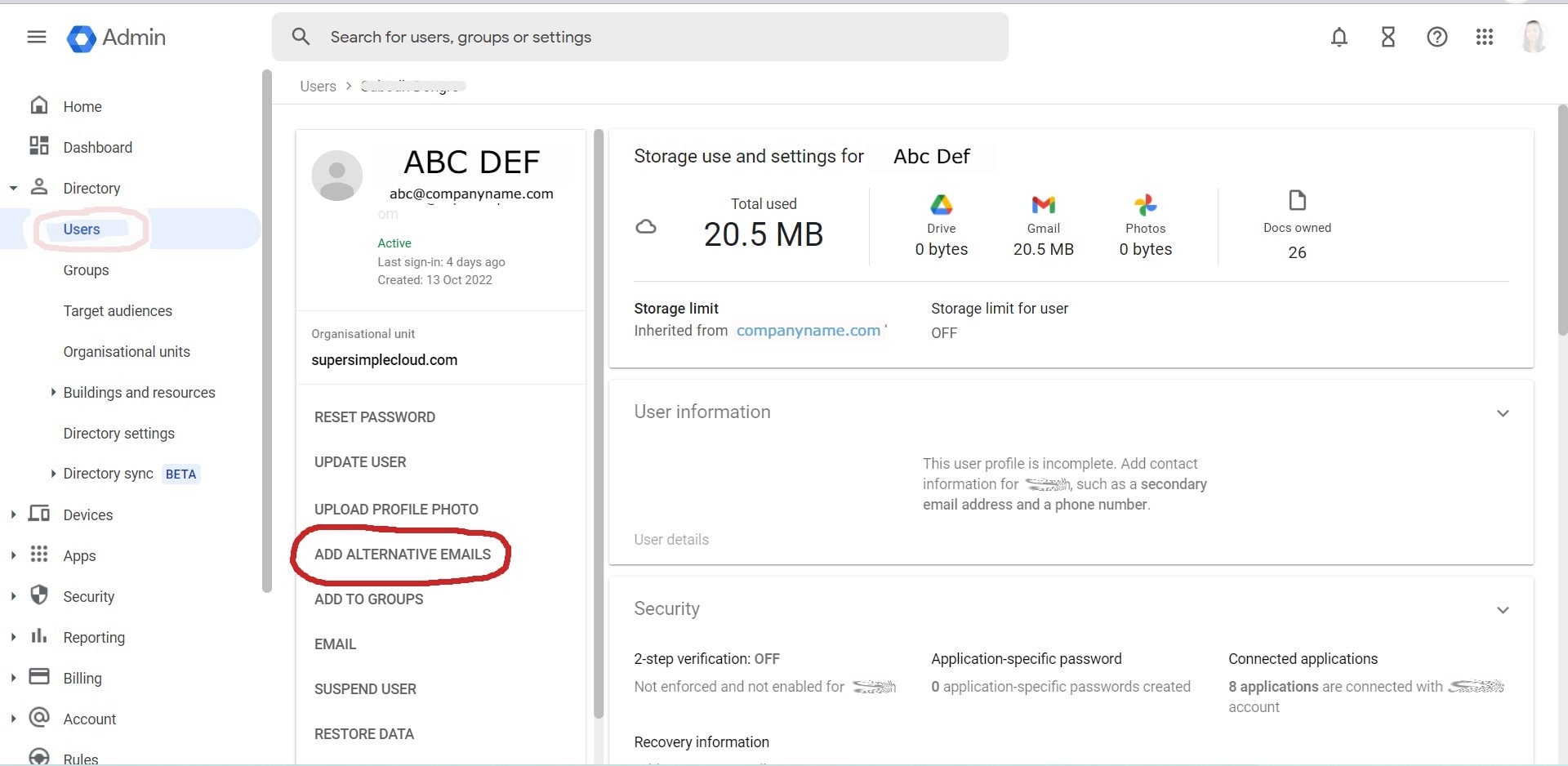1568x766 pixels.
Task: Open the companyname.com storage limit link
Action: (x=808, y=330)
